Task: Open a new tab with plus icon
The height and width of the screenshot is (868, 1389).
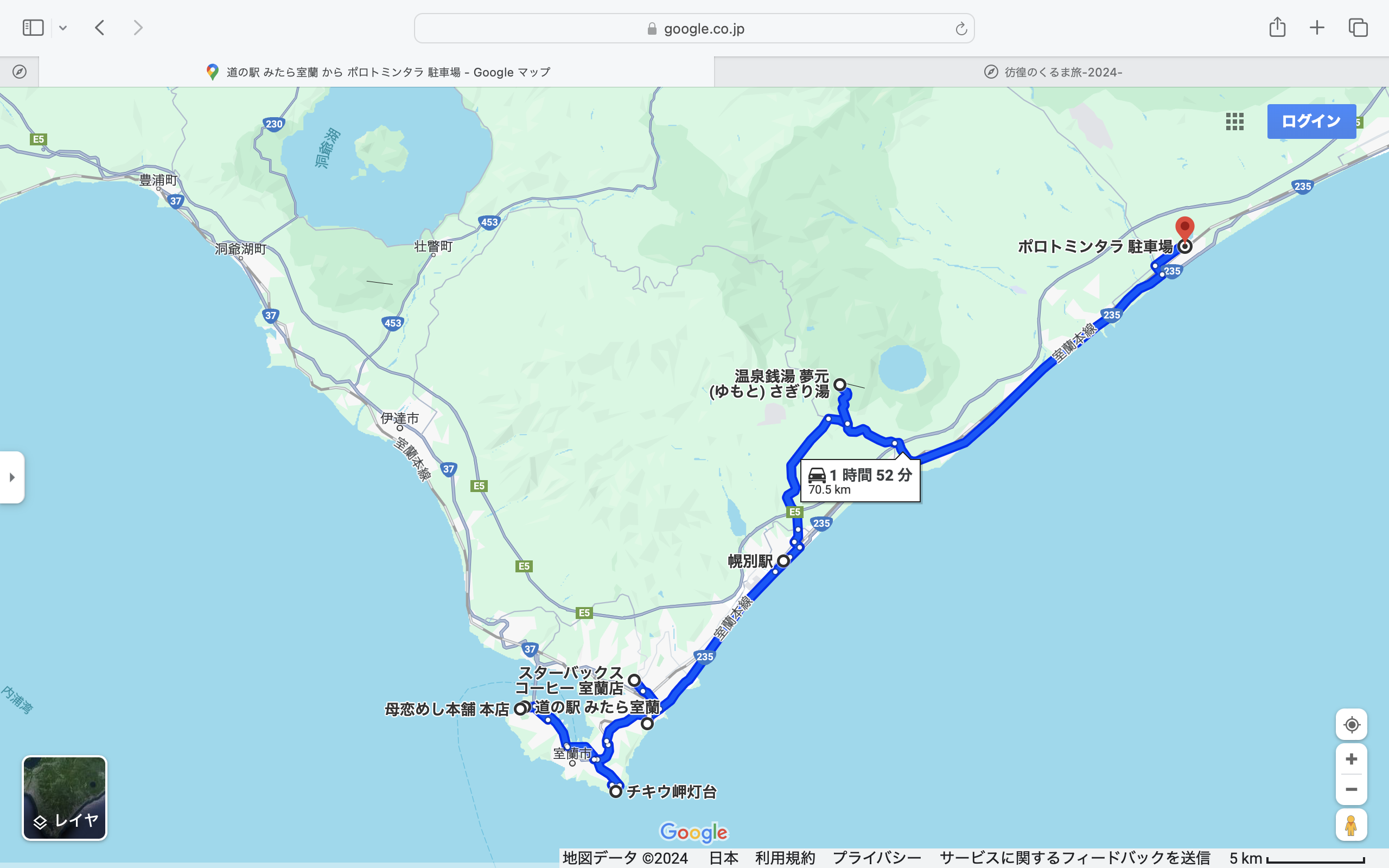Action: pos(1317,28)
